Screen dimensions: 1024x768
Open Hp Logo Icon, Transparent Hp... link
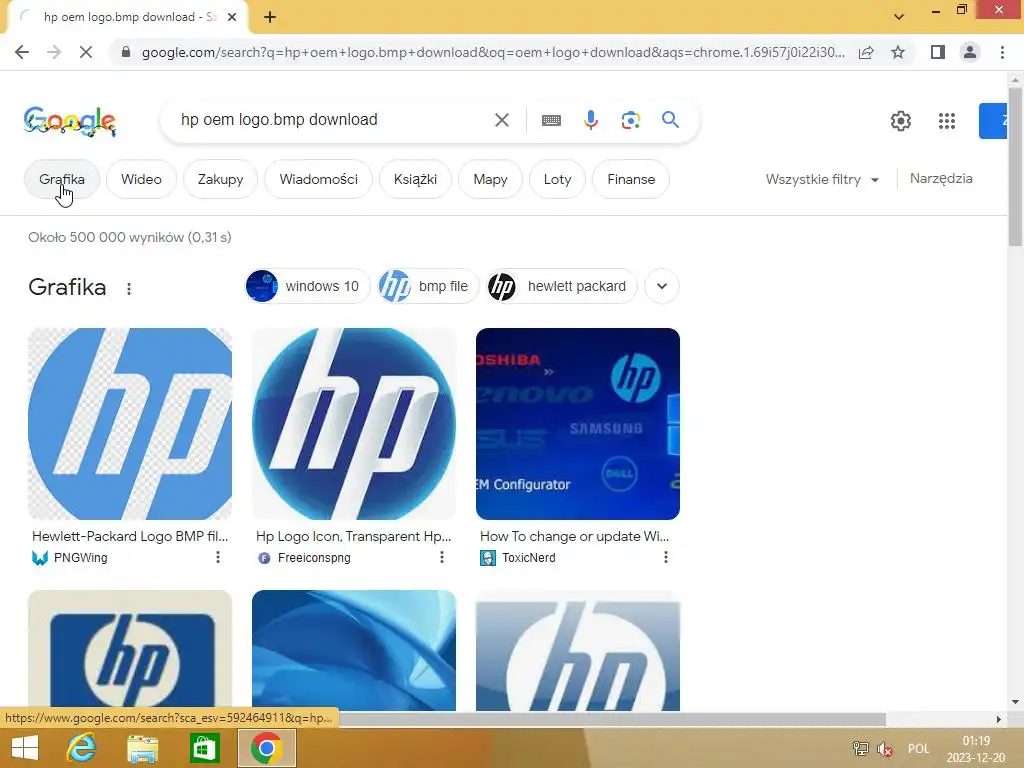353,536
